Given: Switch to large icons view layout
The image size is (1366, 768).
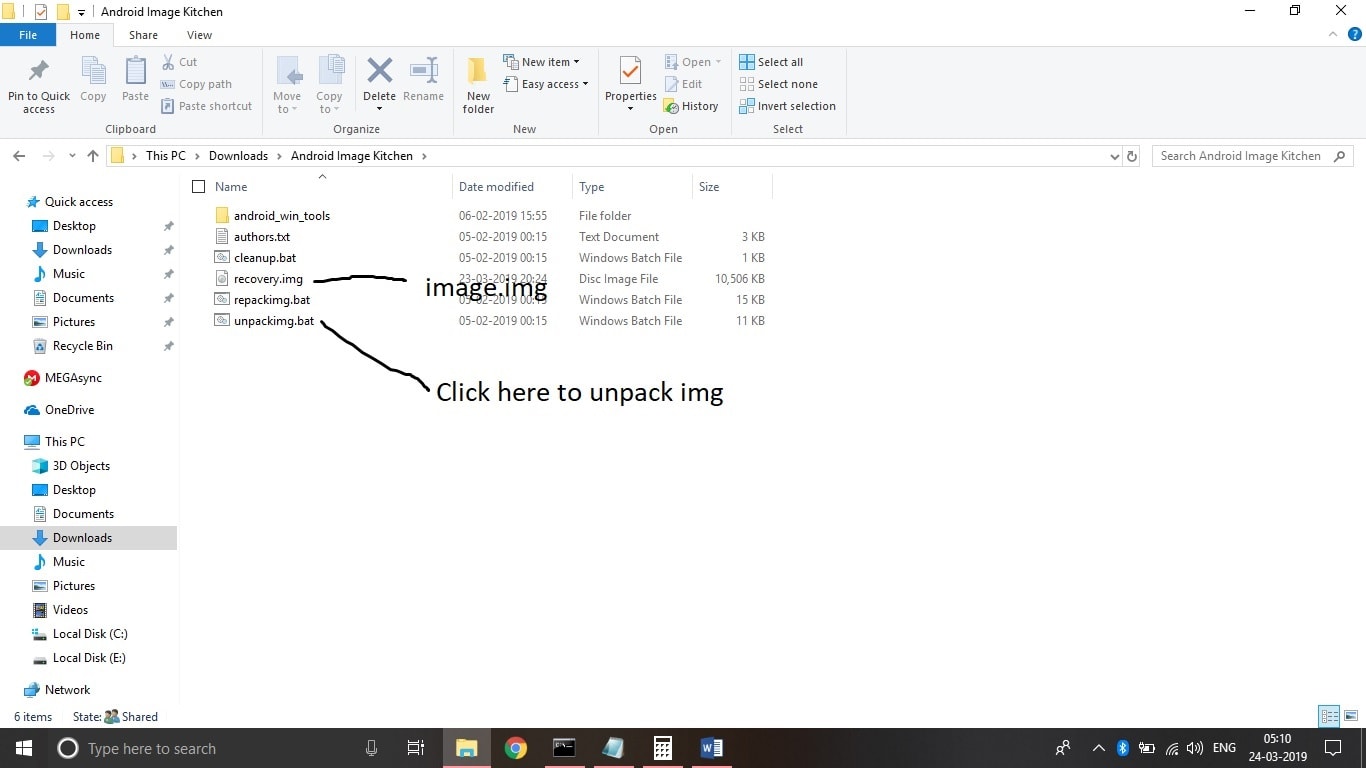Looking at the screenshot, I should pyautogui.click(x=1350, y=716).
